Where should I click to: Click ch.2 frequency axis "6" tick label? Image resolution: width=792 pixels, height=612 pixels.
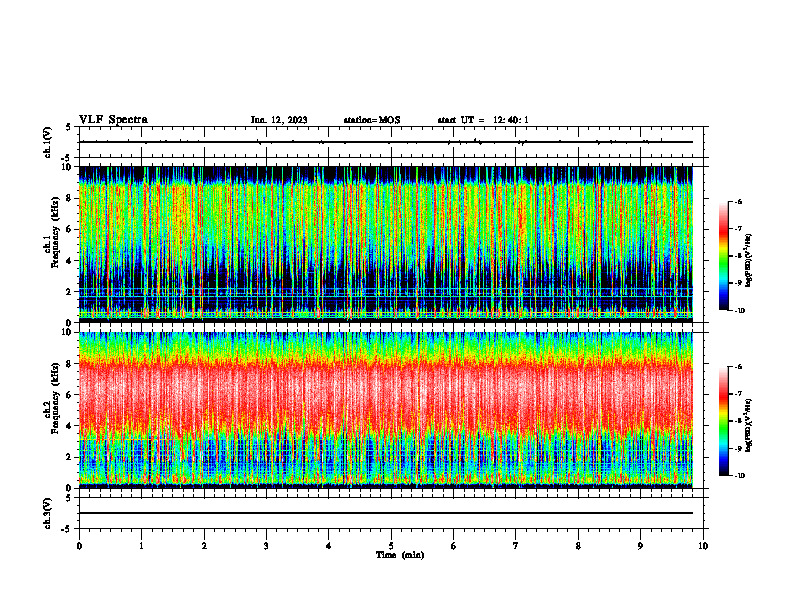[x=70, y=395]
